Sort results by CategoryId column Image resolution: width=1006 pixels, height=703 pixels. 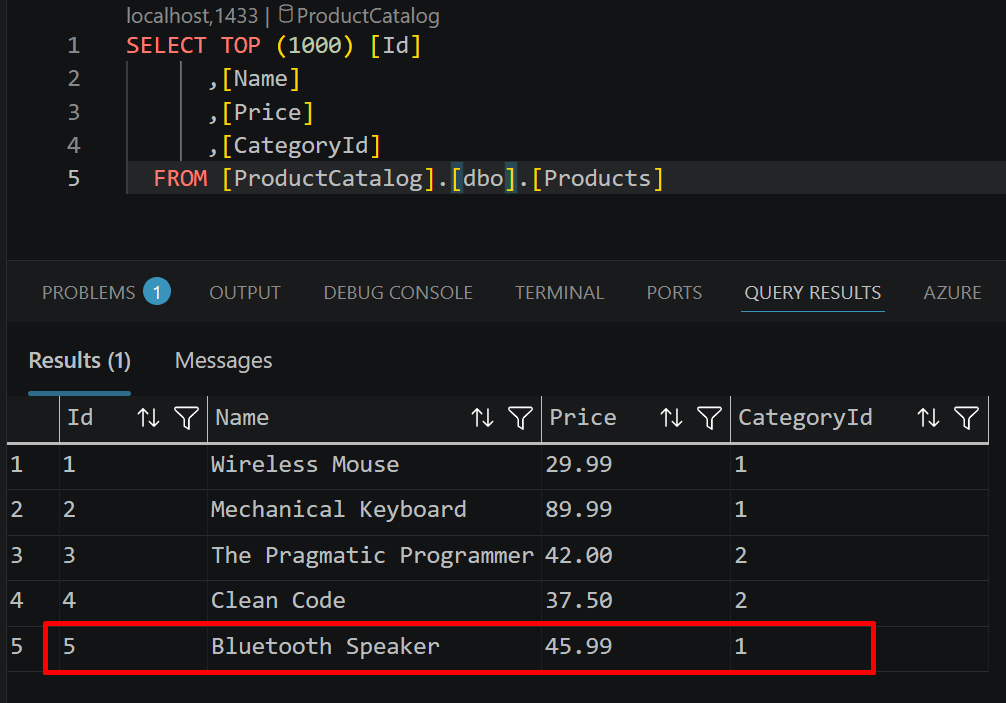(928, 418)
